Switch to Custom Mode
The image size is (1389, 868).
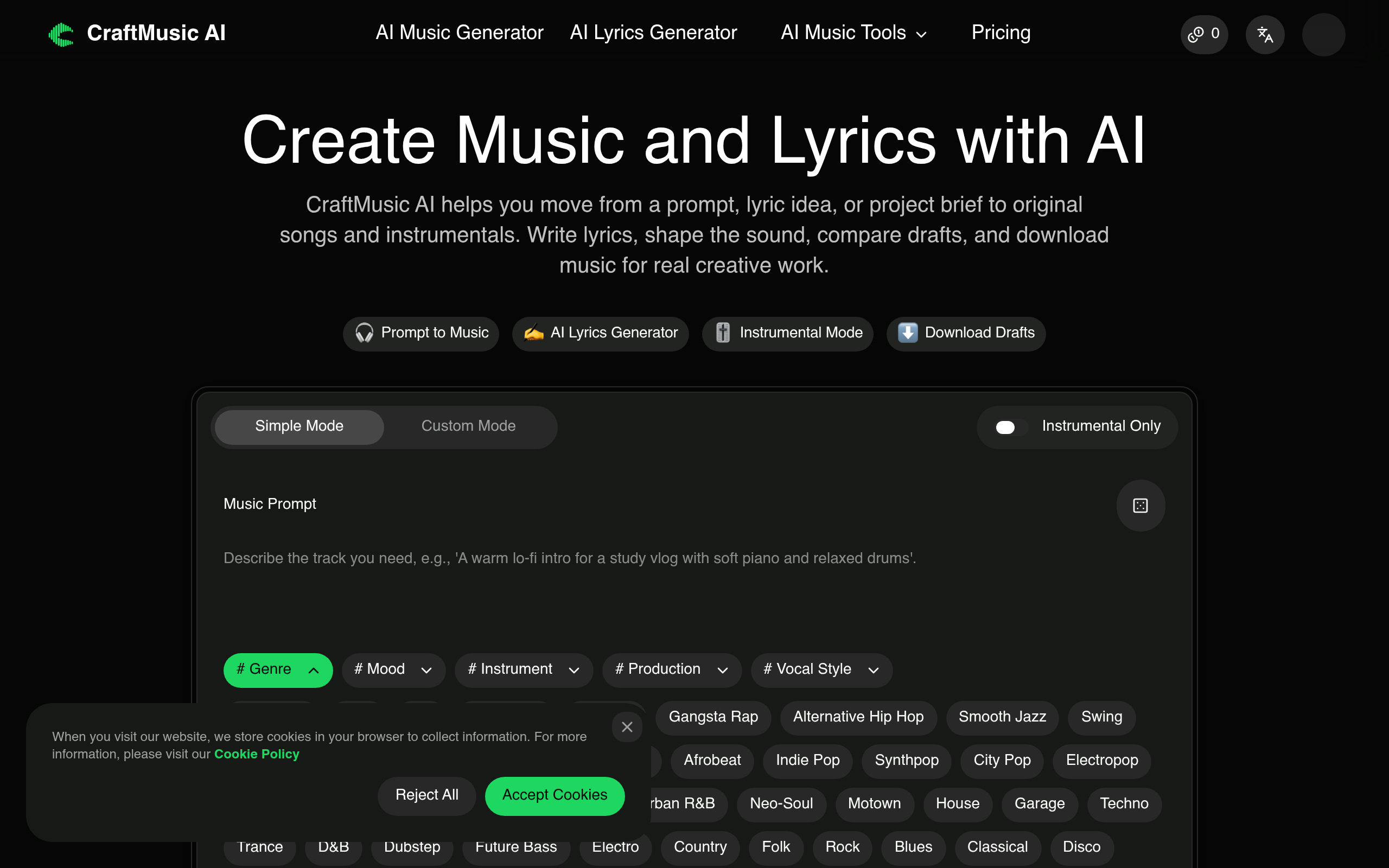pos(468,426)
